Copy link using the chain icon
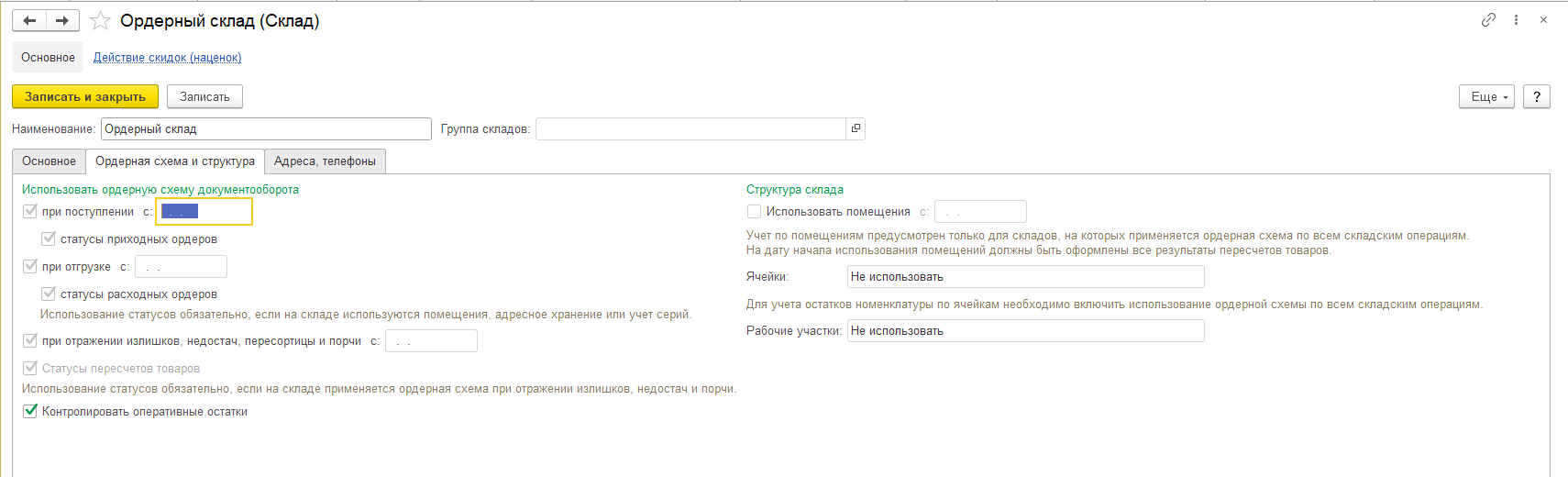The image size is (1568, 477). (x=1488, y=19)
